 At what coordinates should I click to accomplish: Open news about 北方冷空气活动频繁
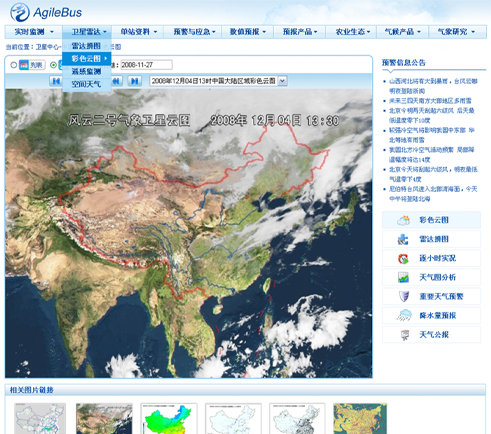click(432, 155)
